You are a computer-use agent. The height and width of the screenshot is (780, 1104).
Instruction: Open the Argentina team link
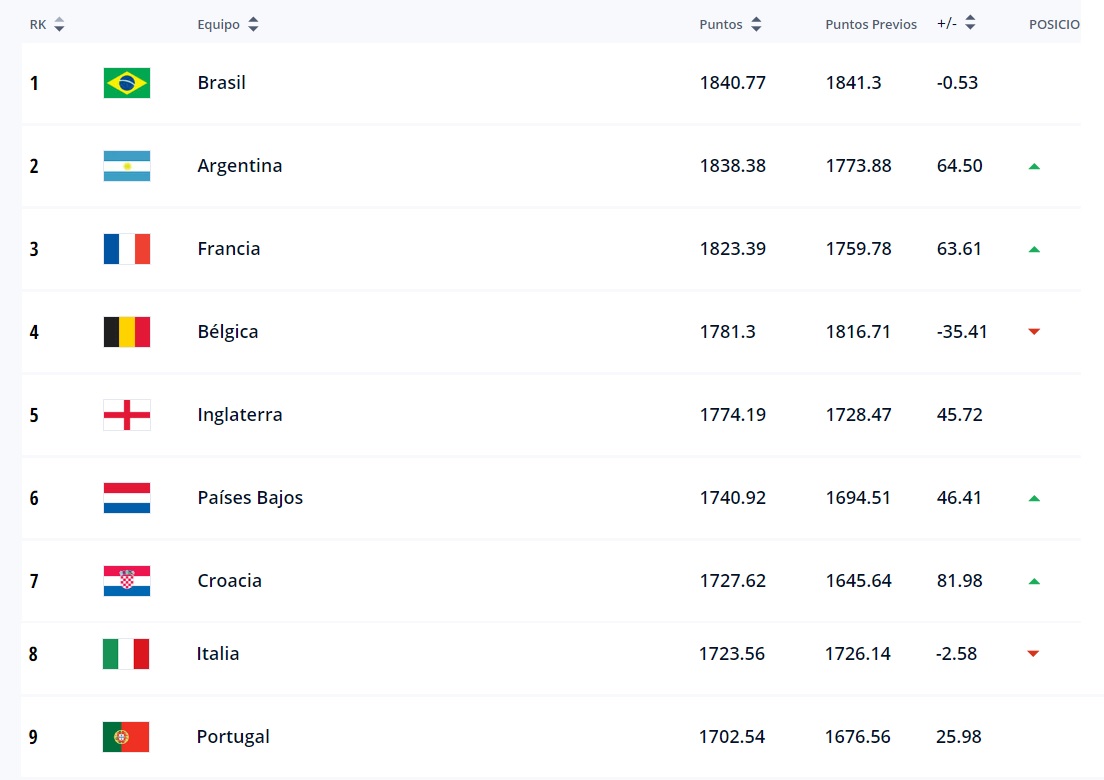pos(240,166)
